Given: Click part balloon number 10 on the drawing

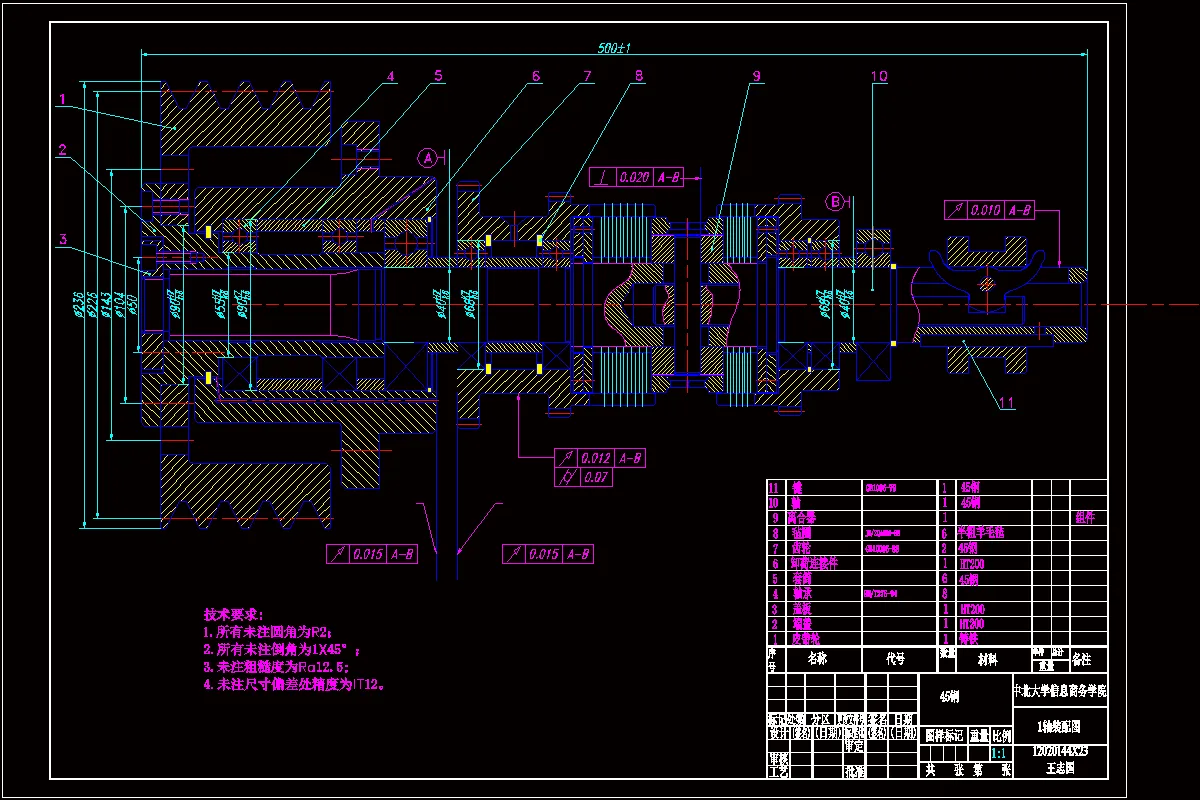Looking at the screenshot, I should (878, 75).
